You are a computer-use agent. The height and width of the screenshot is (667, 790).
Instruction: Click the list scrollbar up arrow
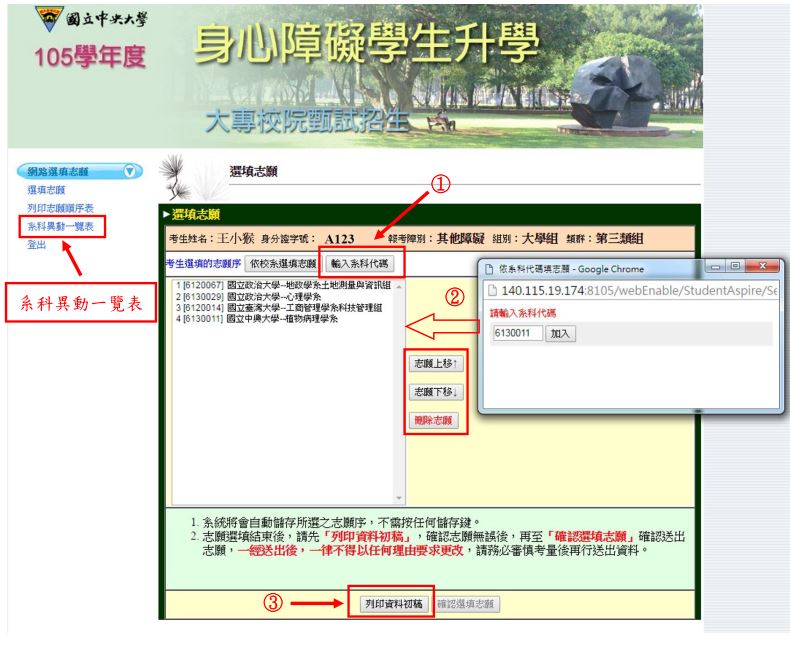coord(399,286)
